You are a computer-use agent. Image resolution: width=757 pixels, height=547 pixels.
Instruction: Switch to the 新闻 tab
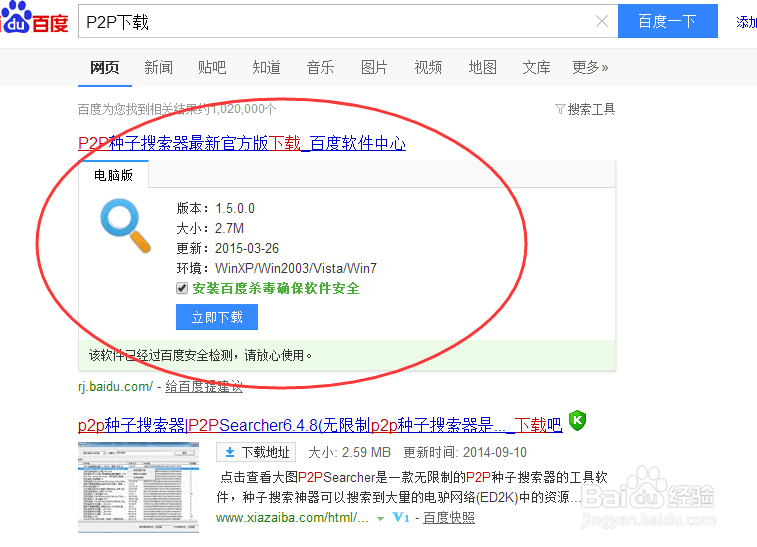coord(158,67)
